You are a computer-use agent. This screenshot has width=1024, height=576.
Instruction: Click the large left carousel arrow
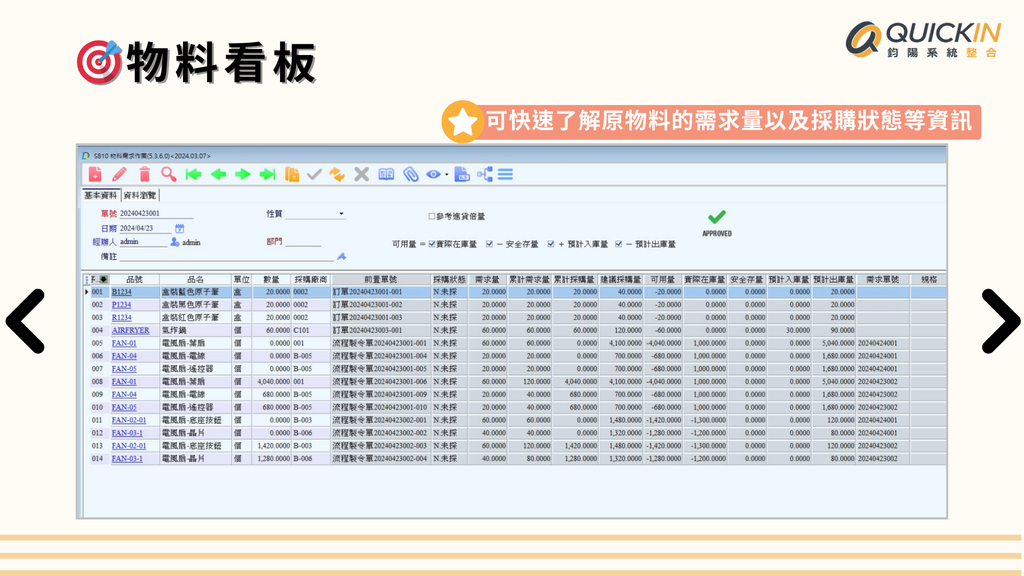(x=25, y=321)
